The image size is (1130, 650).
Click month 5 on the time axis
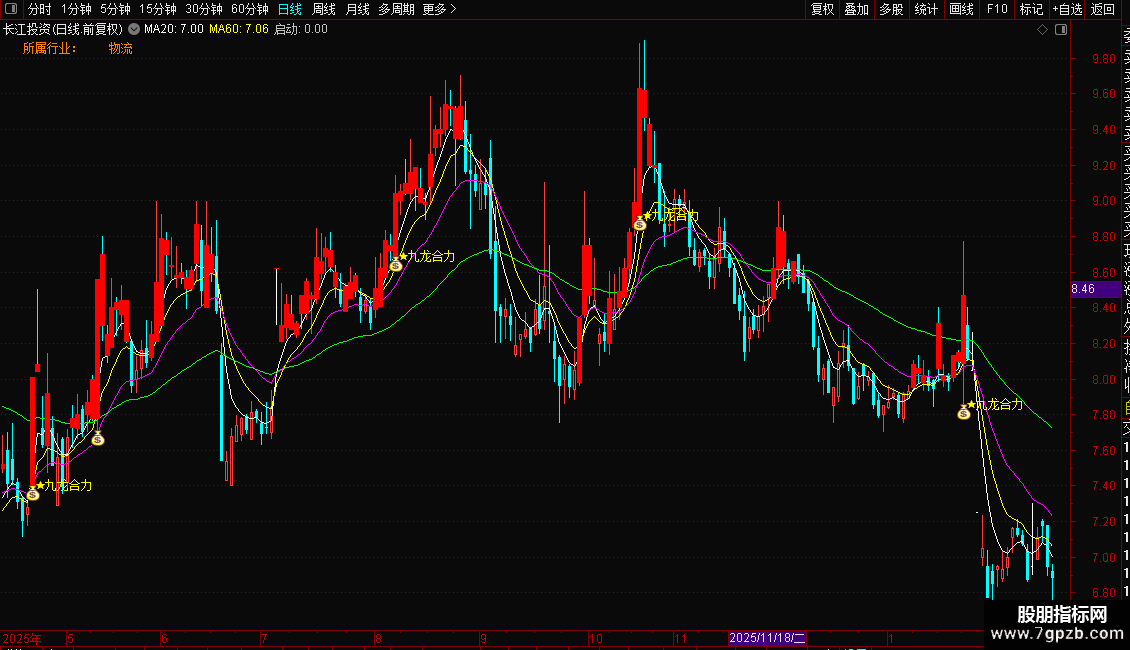[70, 638]
